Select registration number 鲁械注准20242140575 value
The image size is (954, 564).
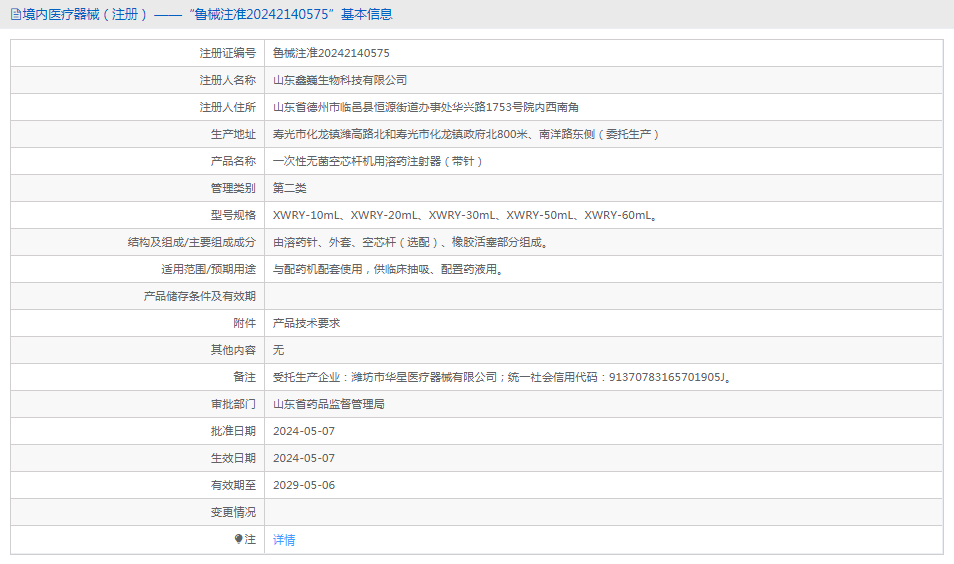331,53
